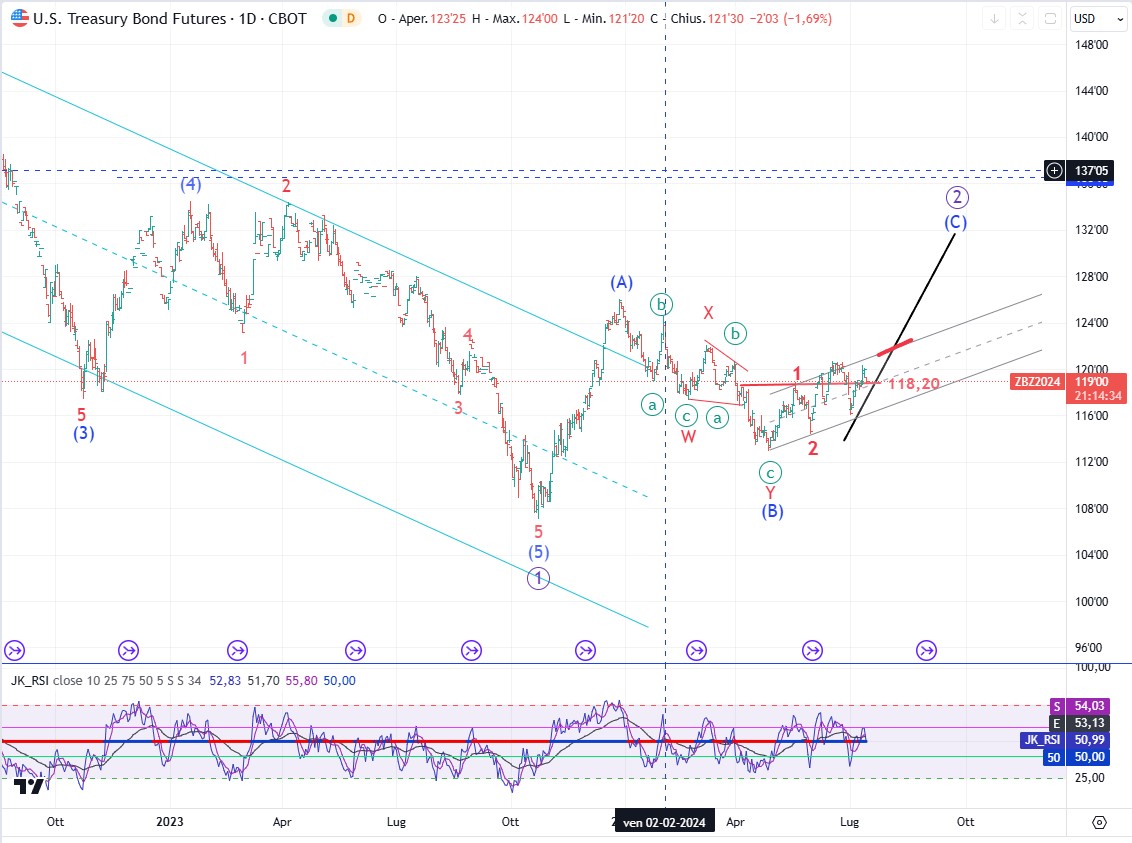1132x843 pixels.
Task: Click the JK_RSI indicator legend name
Action: click(x=30, y=681)
